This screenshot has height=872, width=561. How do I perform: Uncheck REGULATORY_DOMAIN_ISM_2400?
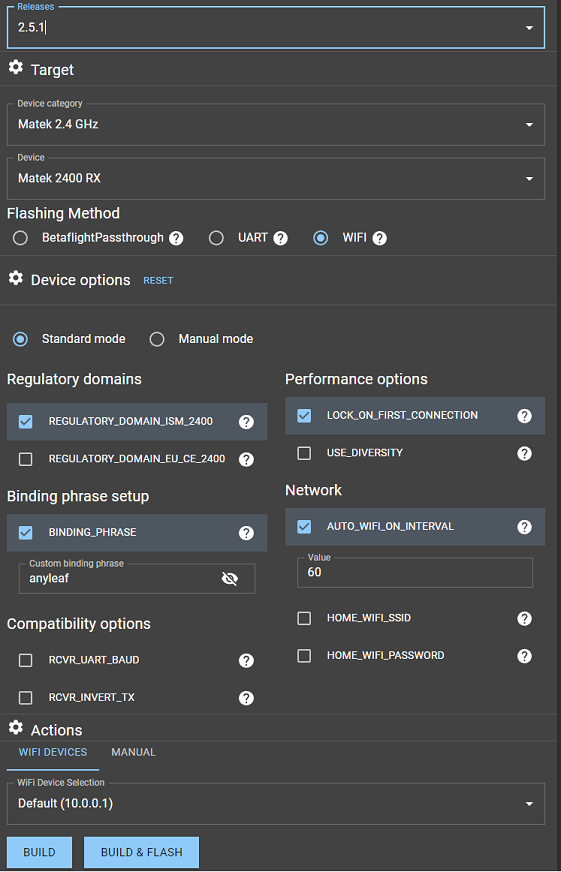[26, 422]
